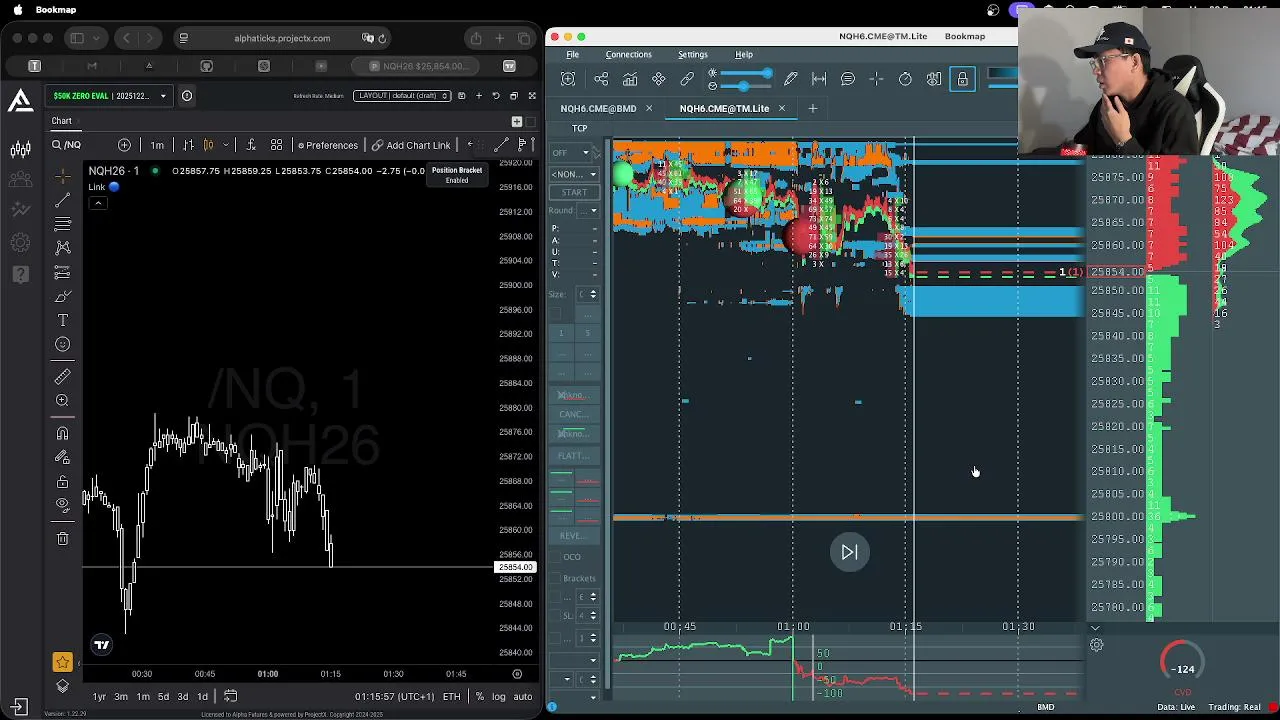This screenshot has width=1280, height=720.
Task: Toggle hide drawings eye icon
Action: pyautogui.click(x=62, y=505)
